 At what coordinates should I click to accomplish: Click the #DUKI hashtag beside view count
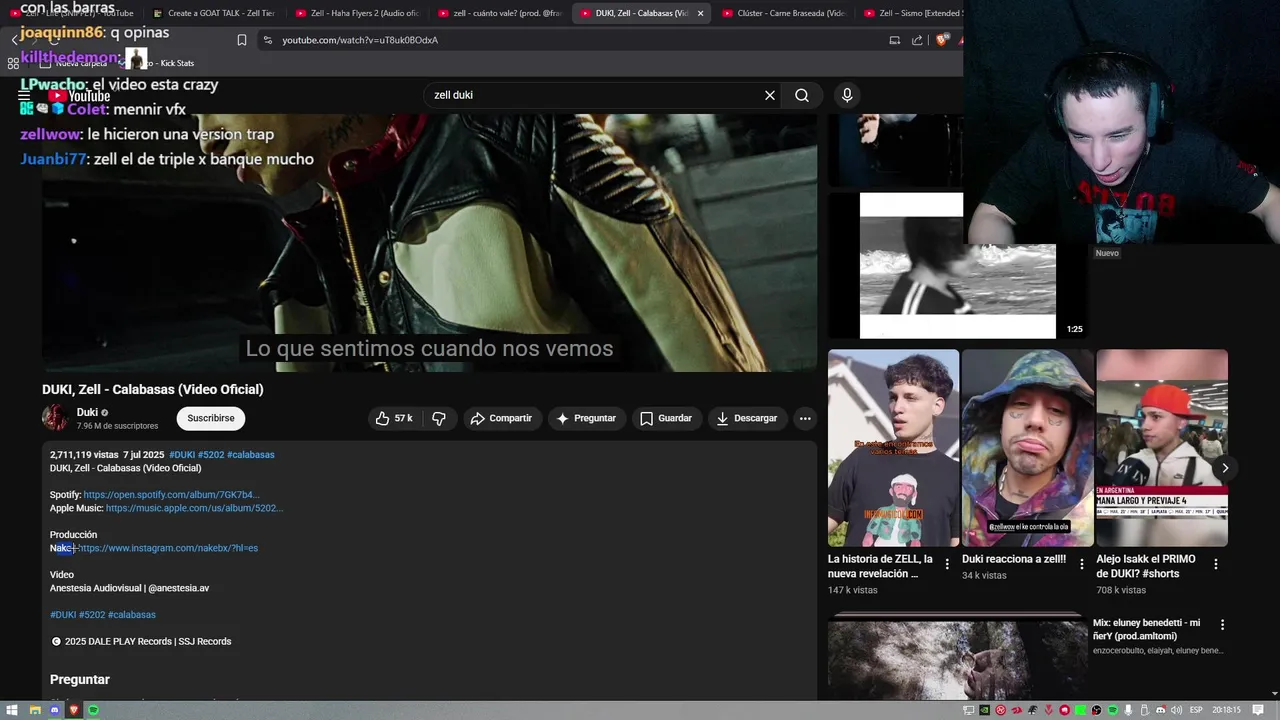182,455
